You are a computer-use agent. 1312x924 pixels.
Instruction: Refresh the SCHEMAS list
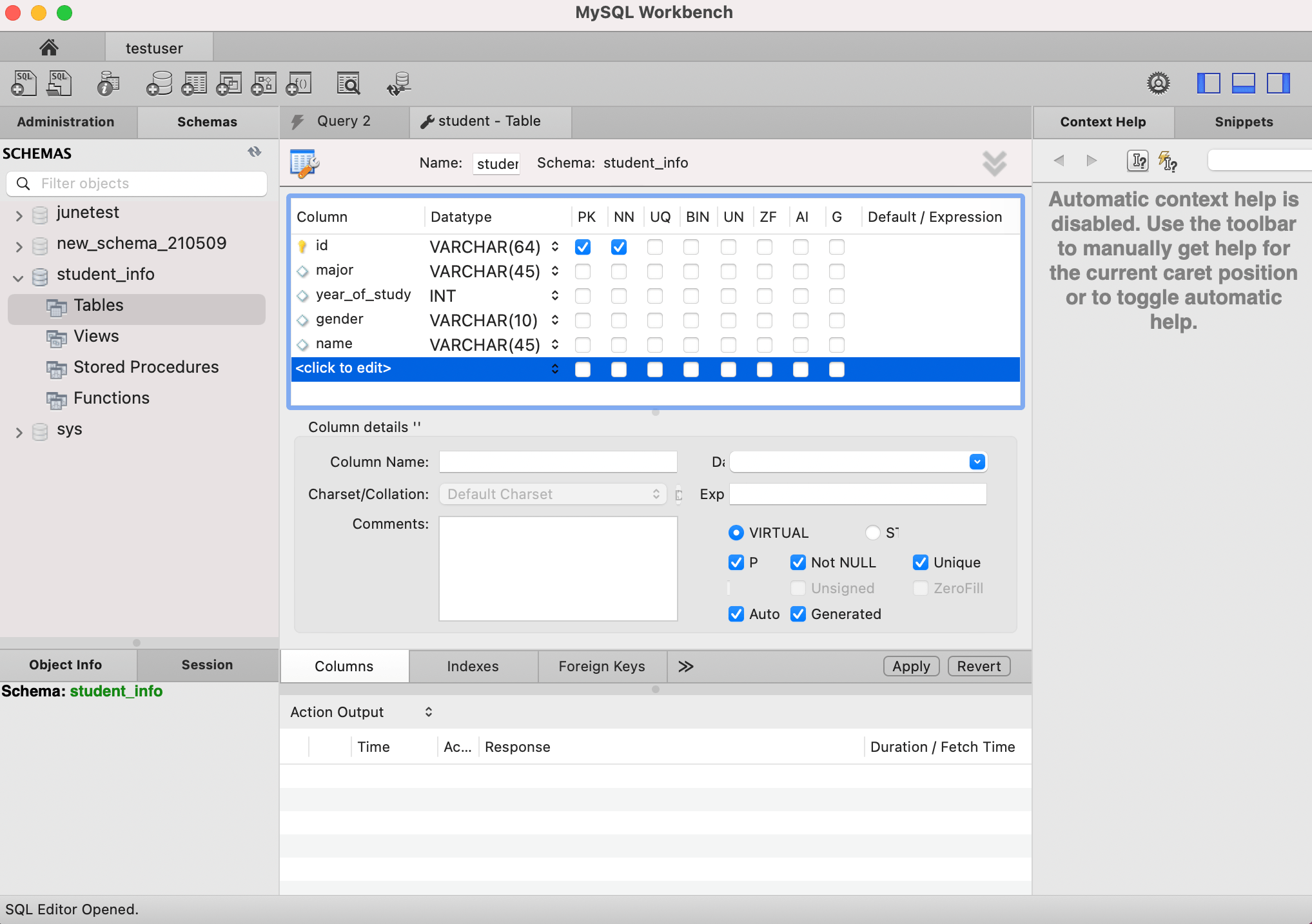point(255,152)
